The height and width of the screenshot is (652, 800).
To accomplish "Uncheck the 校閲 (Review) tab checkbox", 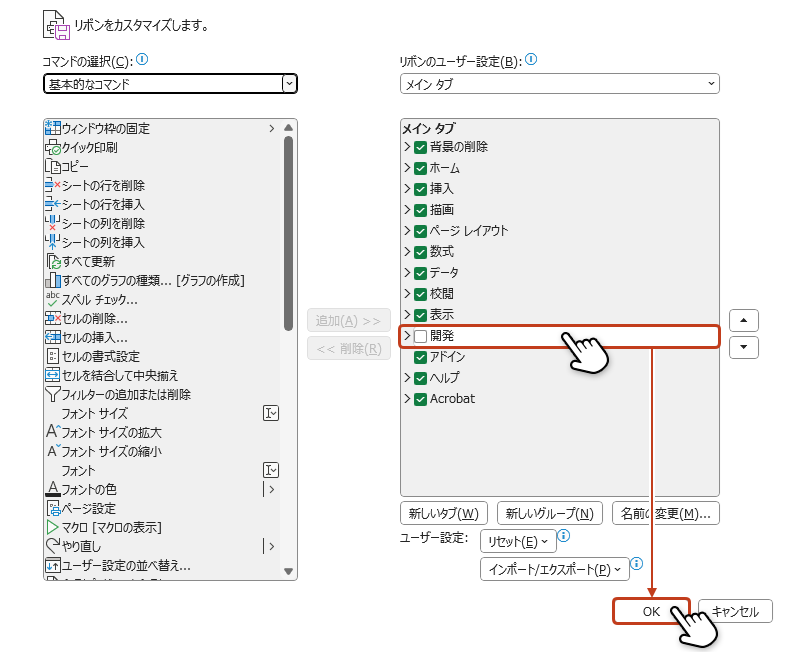I will pos(421,294).
